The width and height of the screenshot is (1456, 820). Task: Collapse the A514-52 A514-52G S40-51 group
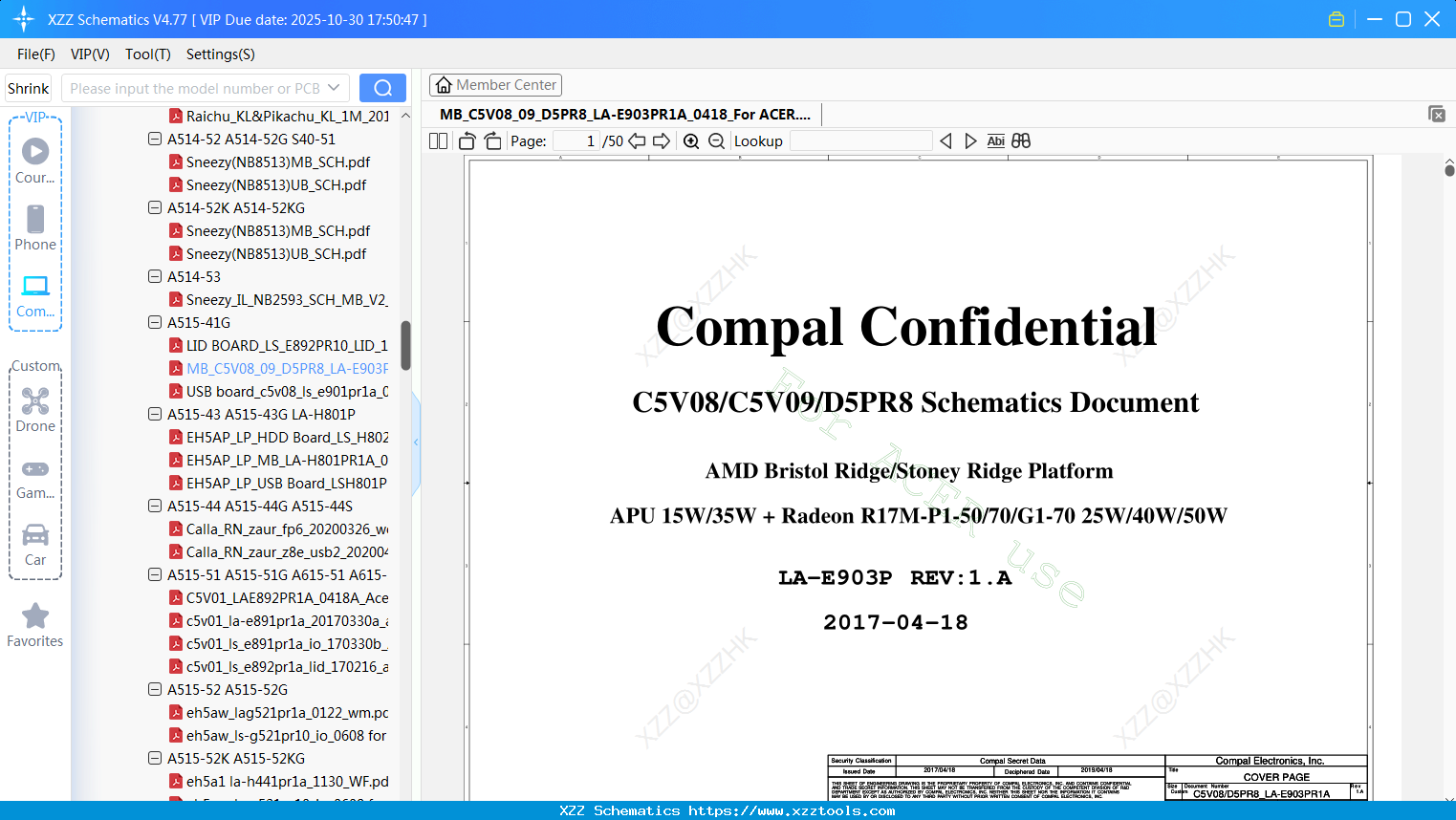pyautogui.click(x=155, y=139)
